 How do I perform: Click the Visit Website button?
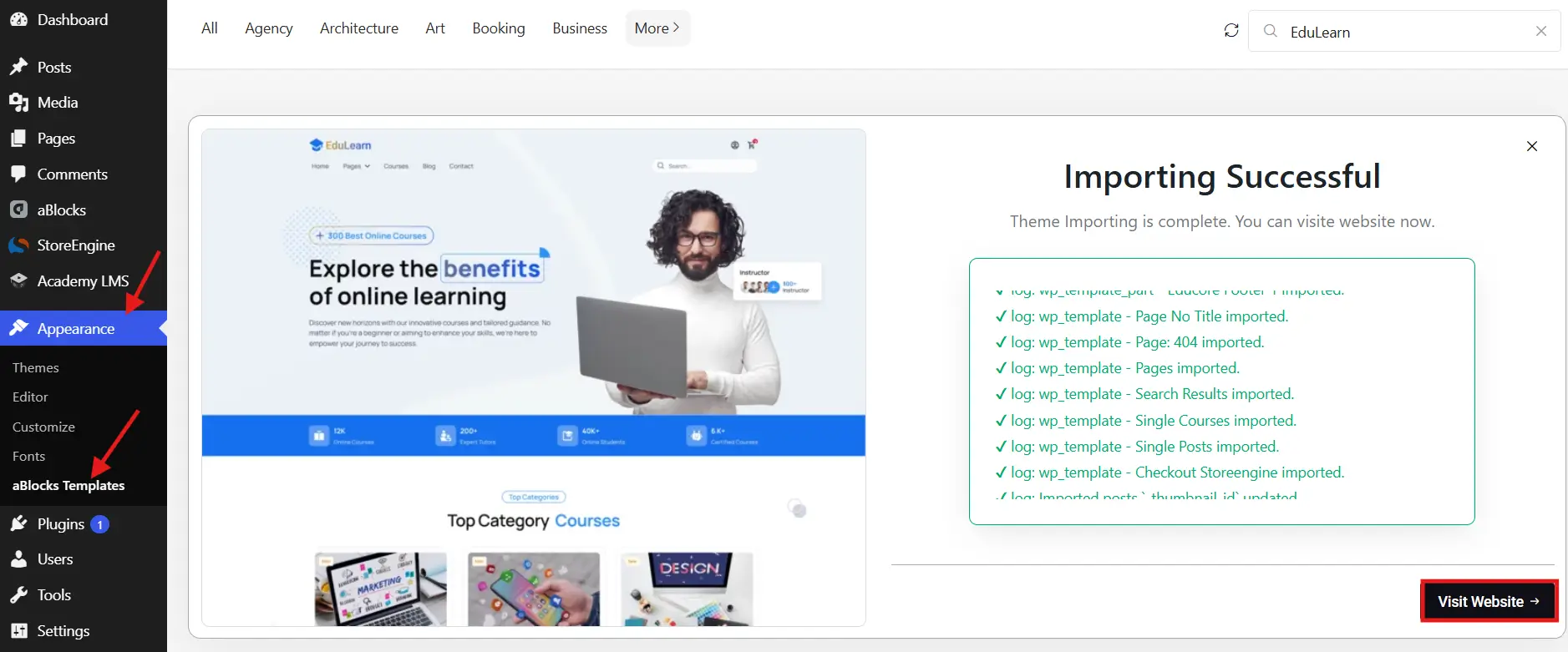1489,601
